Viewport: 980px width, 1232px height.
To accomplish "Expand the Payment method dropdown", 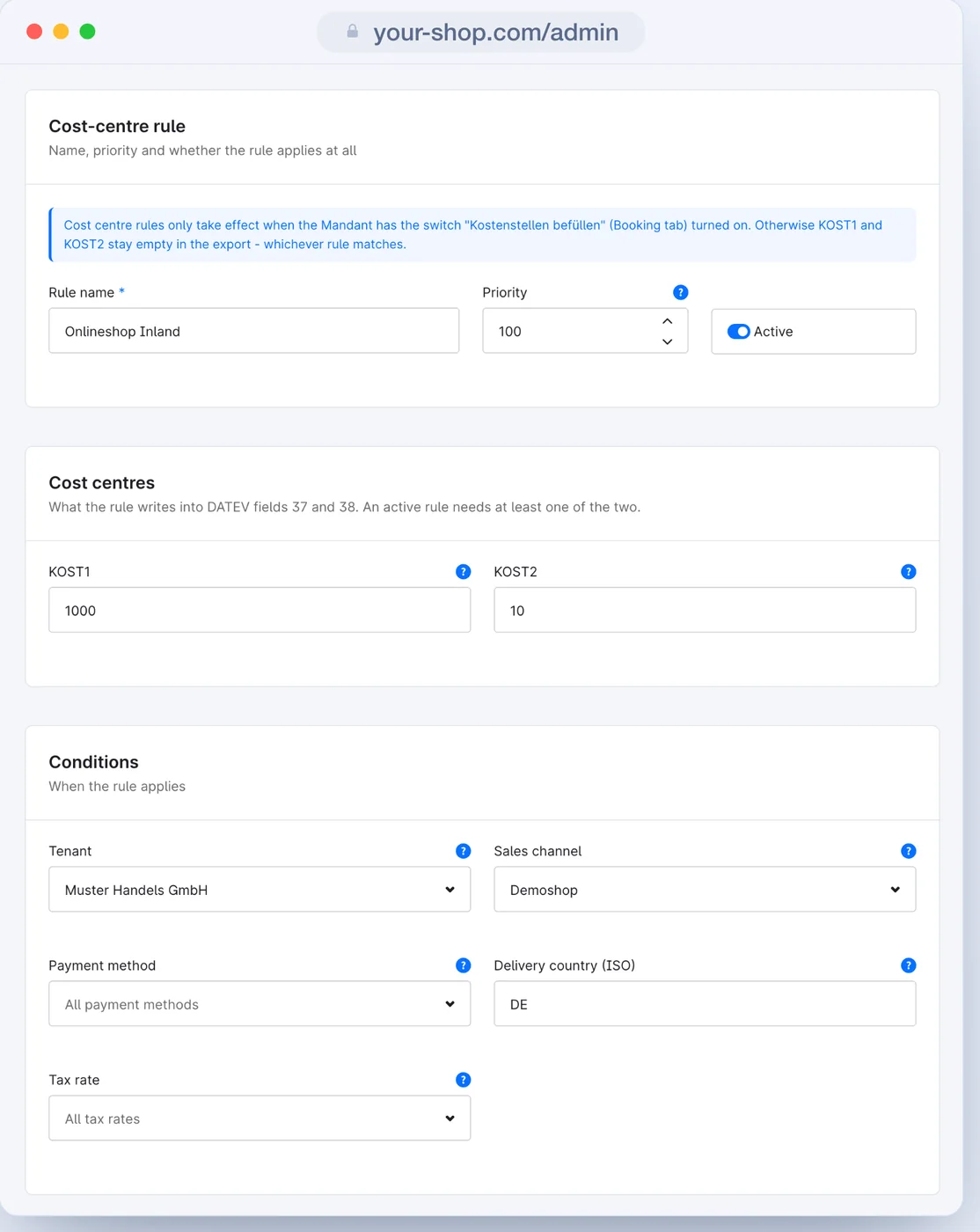I will coord(260,1004).
